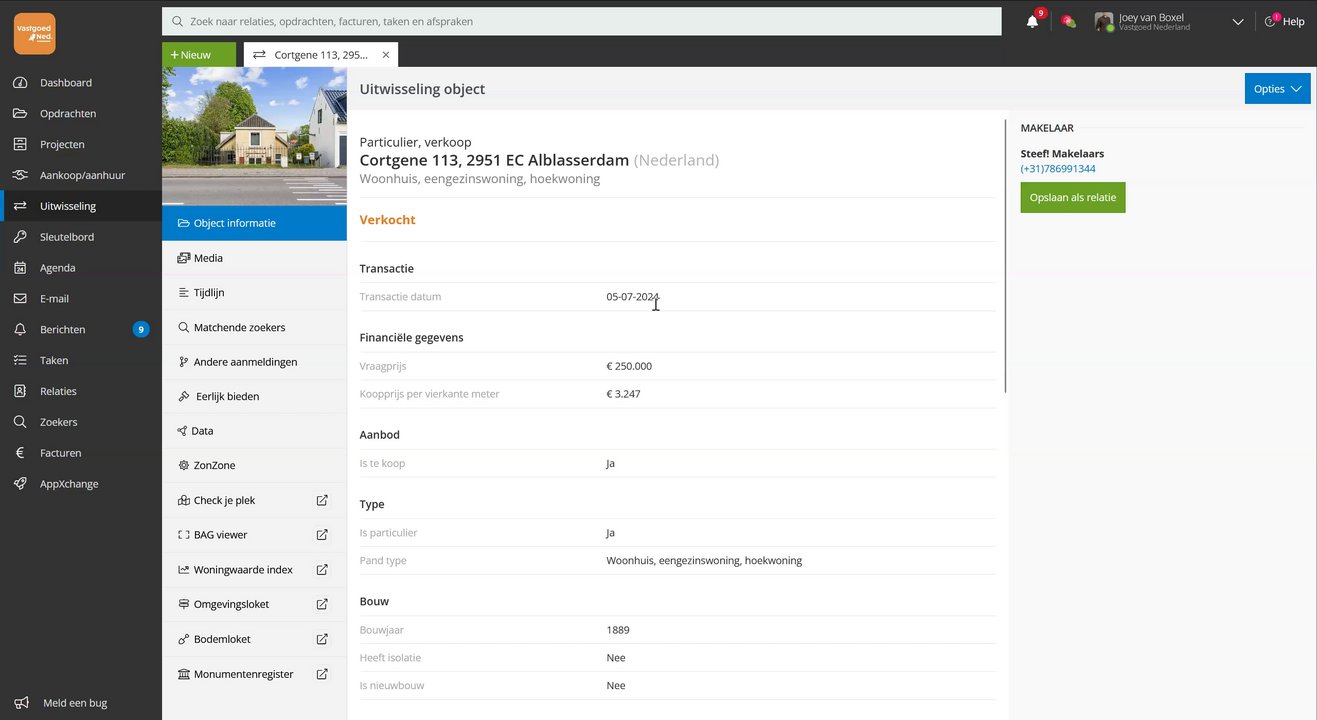The image size is (1317, 720).
Task: Click the Opslaan als relatie button
Action: pyautogui.click(x=1072, y=197)
